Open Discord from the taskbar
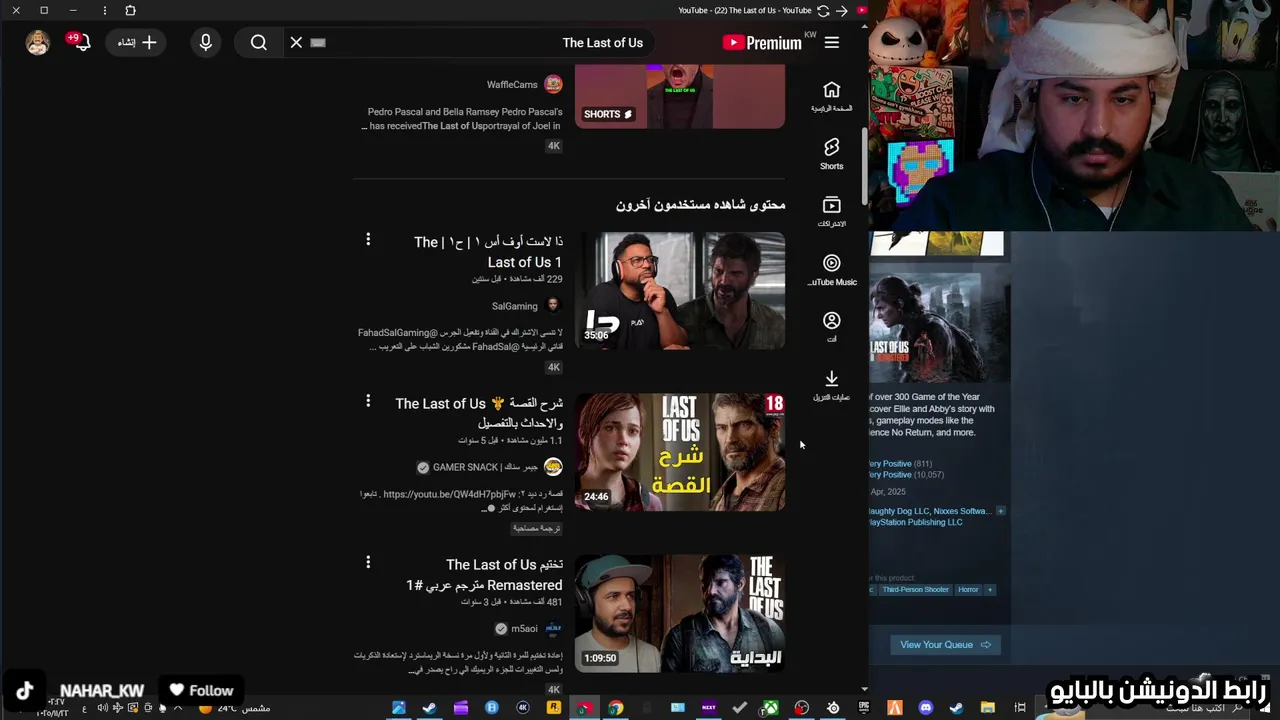Viewport: 1280px width, 720px height. click(x=925, y=708)
